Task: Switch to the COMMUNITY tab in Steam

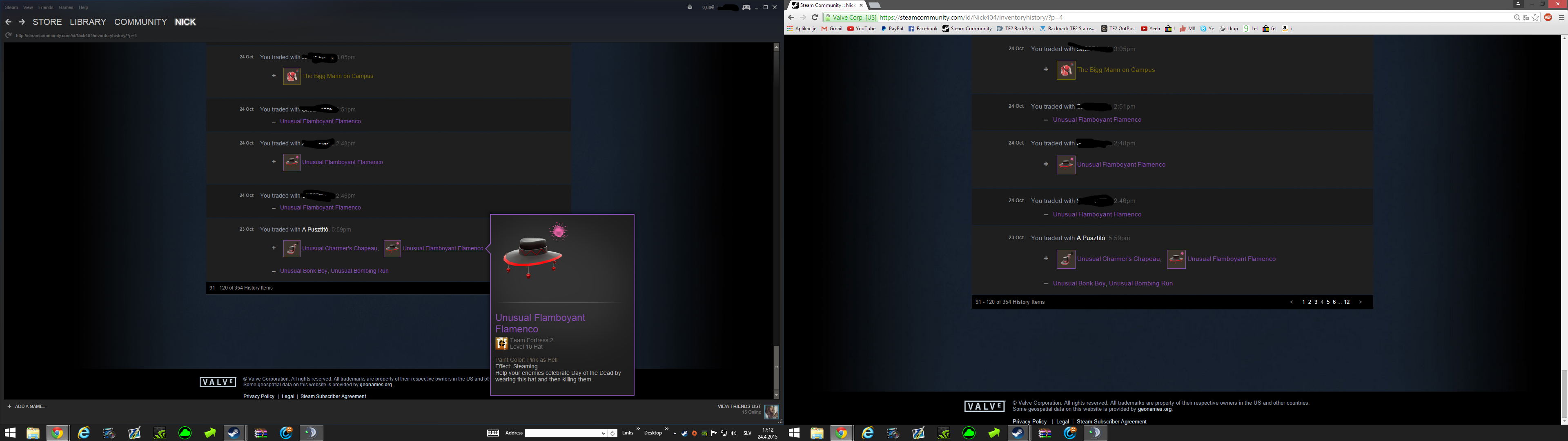Action: coord(140,22)
